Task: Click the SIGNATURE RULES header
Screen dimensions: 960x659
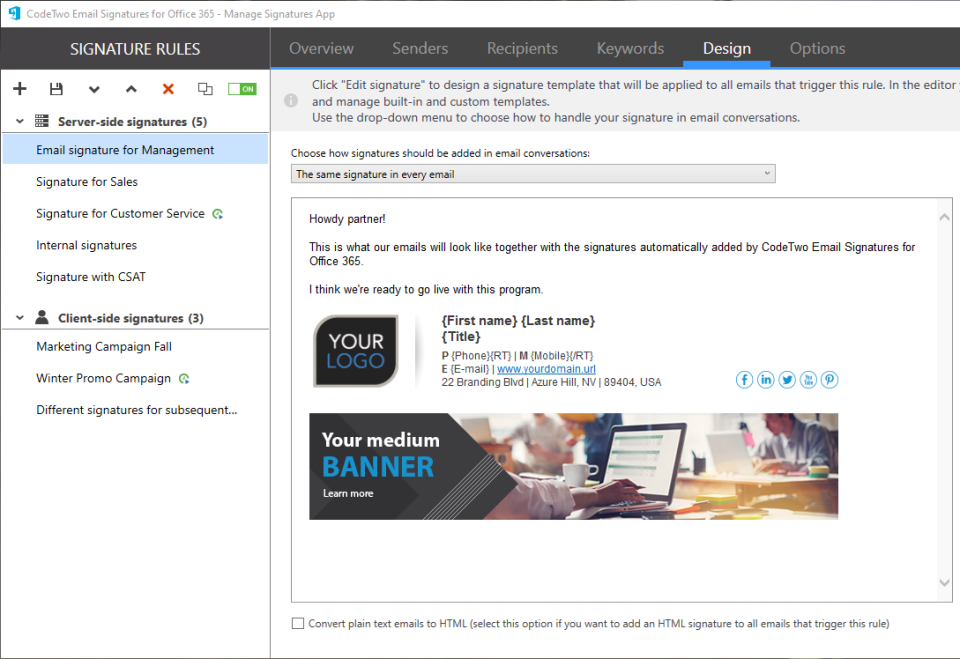Action: click(x=135, y=49)
